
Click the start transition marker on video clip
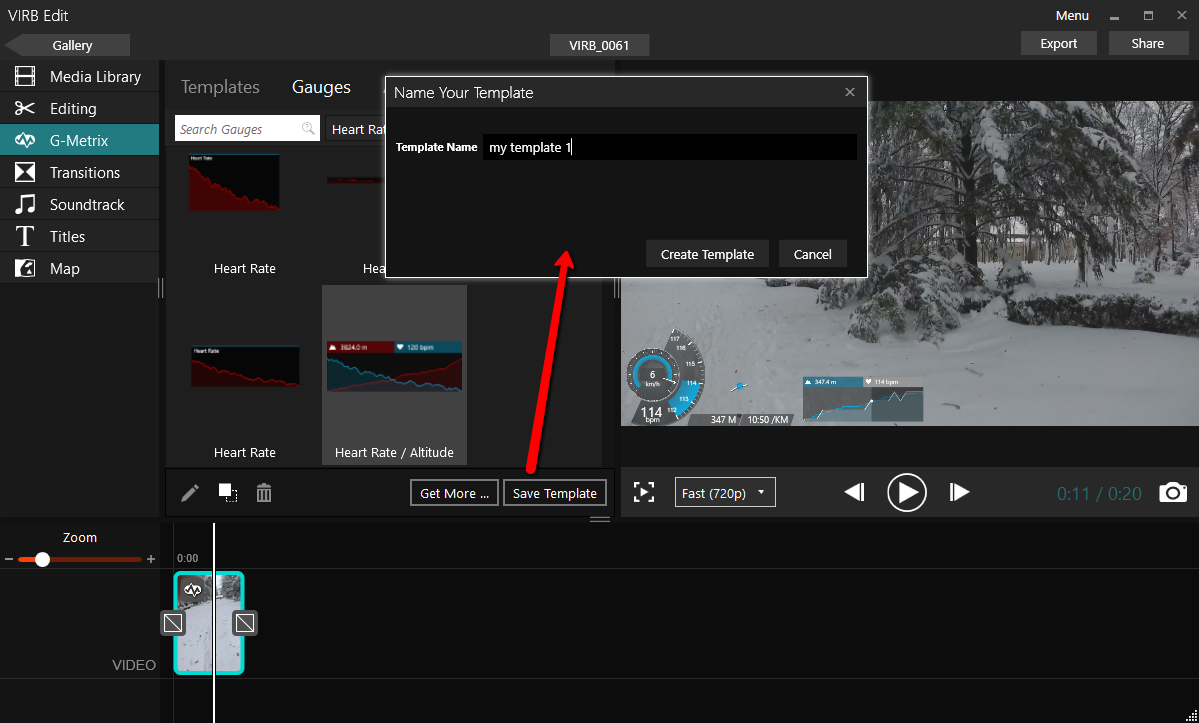173,623
